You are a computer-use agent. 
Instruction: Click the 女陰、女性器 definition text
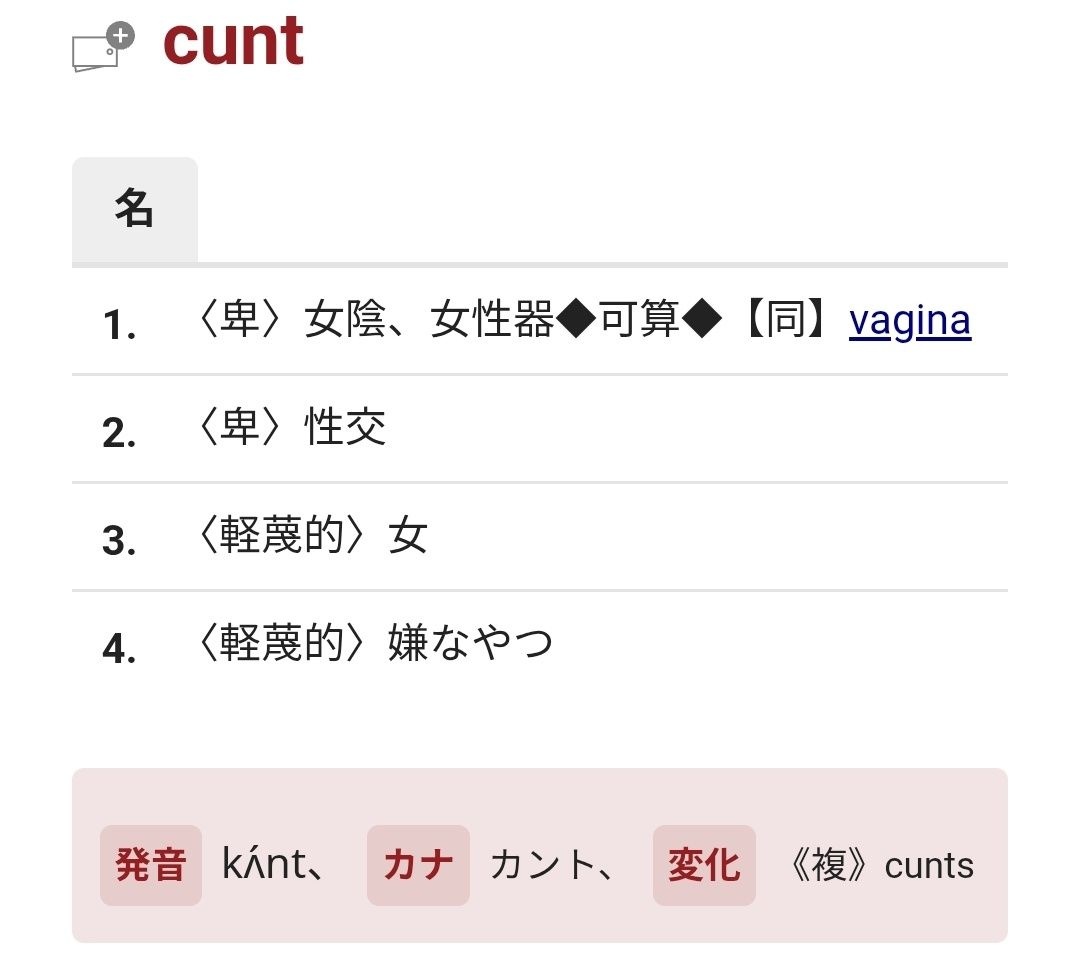click(428, 322)
